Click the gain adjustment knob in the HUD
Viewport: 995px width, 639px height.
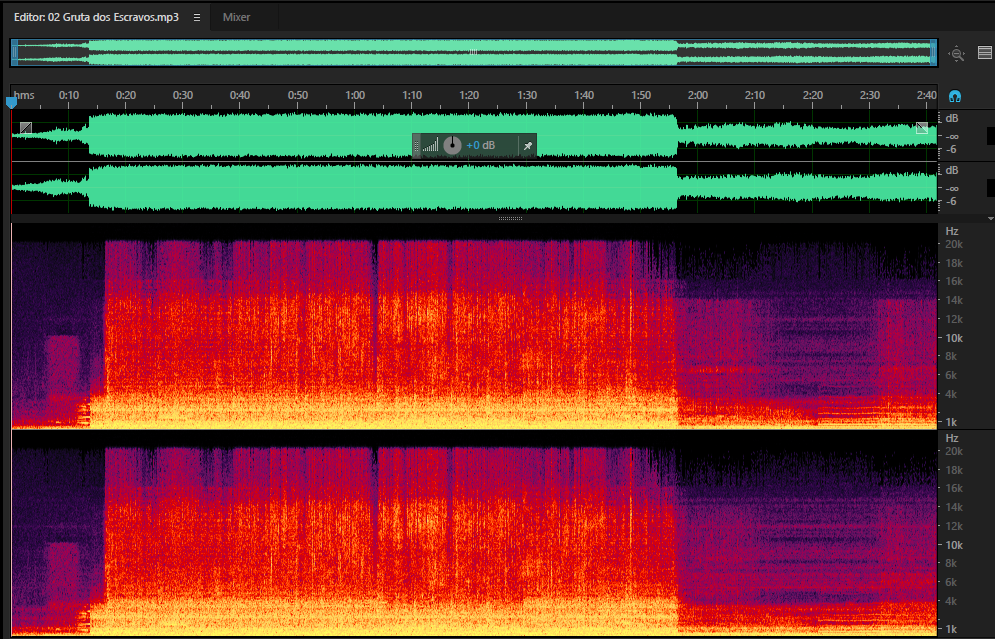coord(452,145)
